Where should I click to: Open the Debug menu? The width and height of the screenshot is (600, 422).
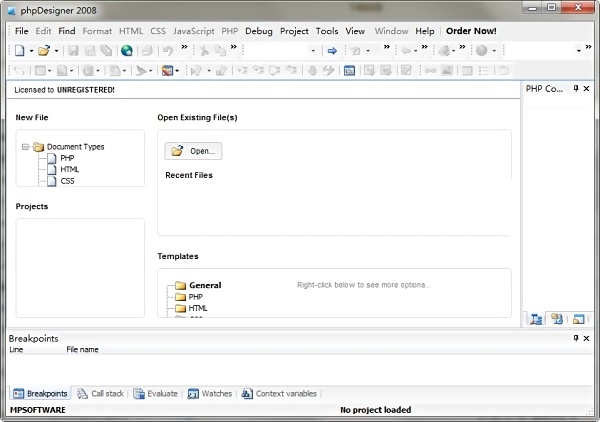pos(258,31)
